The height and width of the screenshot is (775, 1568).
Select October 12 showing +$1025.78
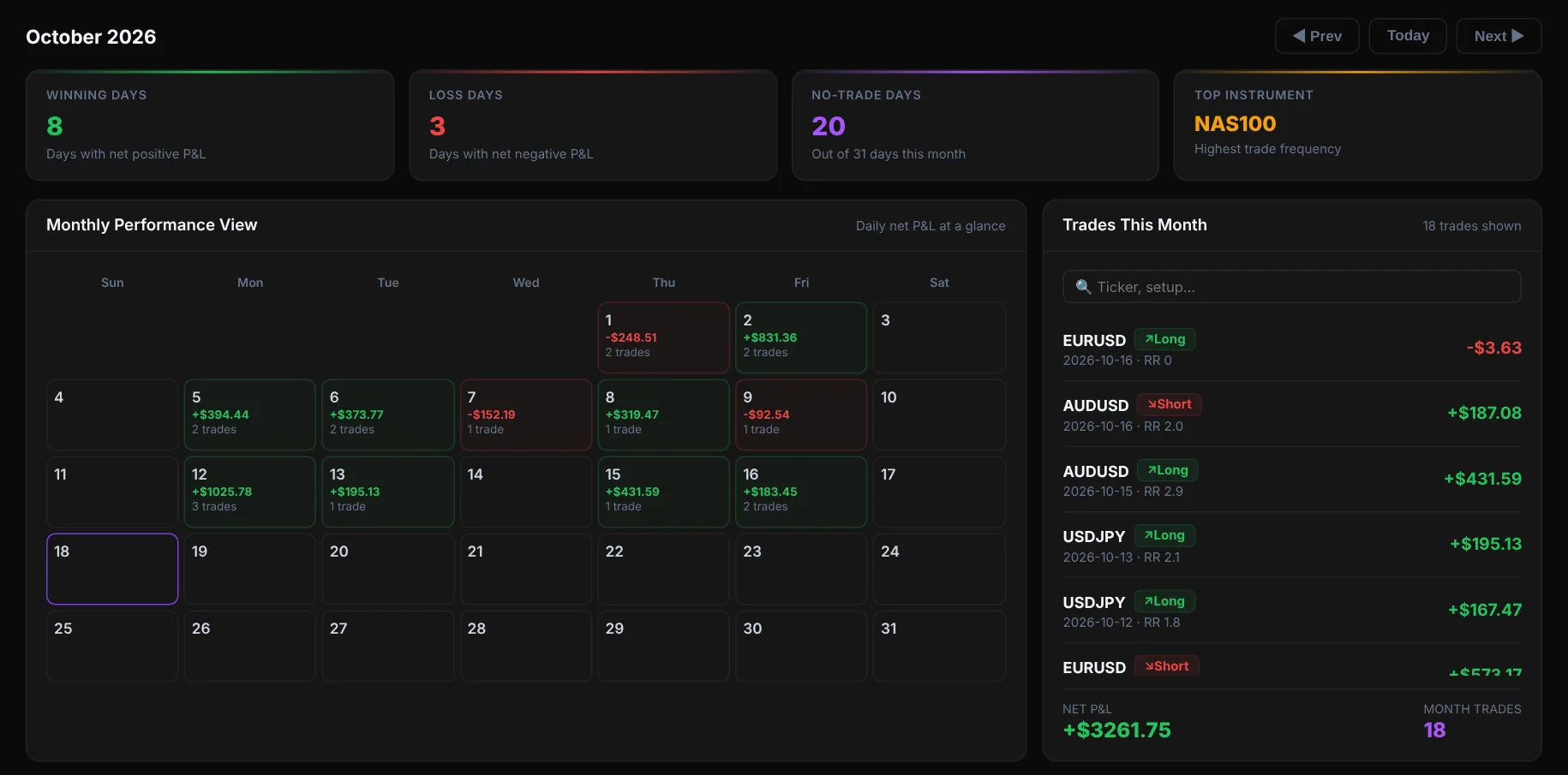coord(250,492)
